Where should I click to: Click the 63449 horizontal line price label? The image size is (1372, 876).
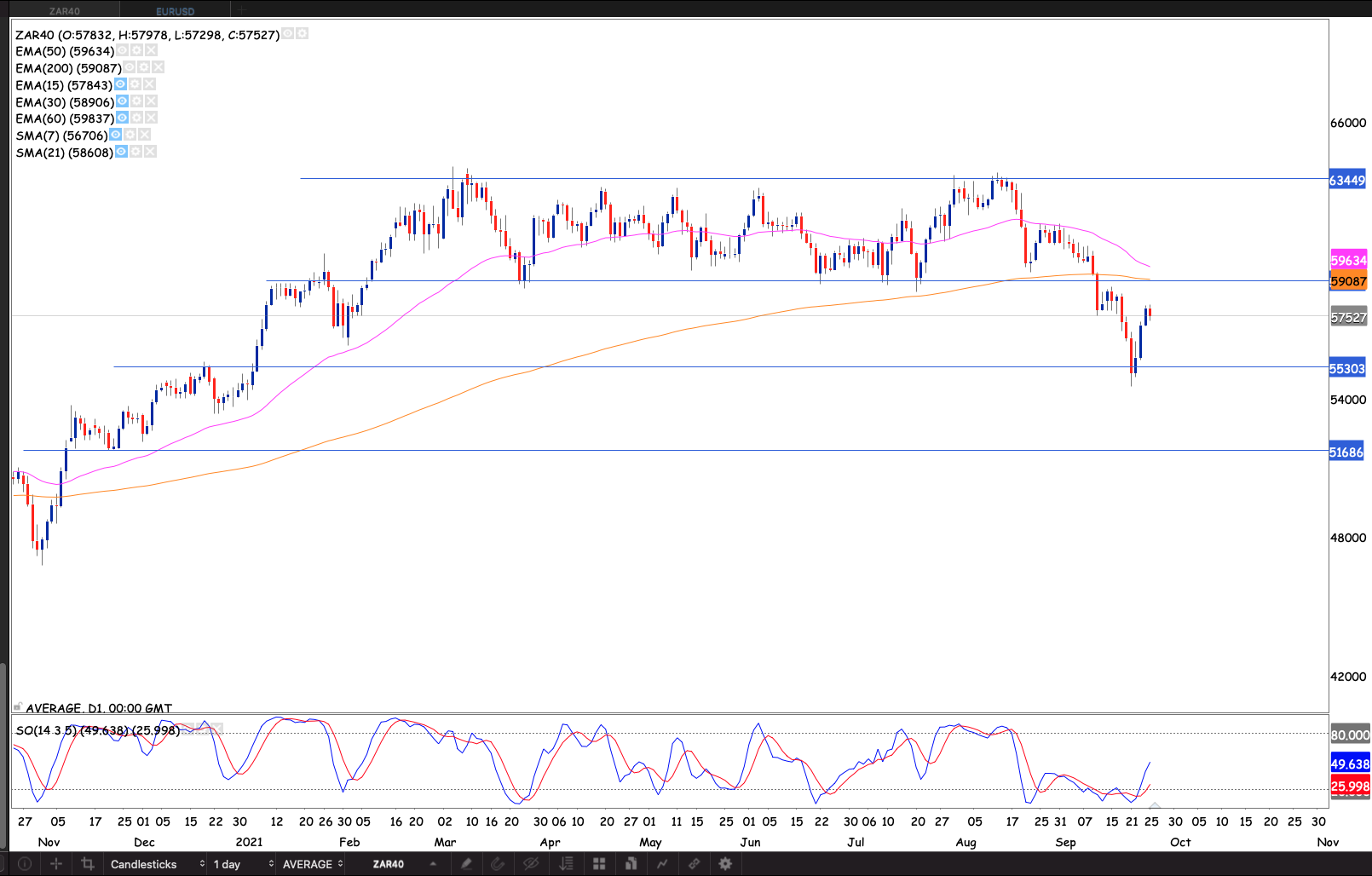pyautogui.click(x=1347, y=180)
